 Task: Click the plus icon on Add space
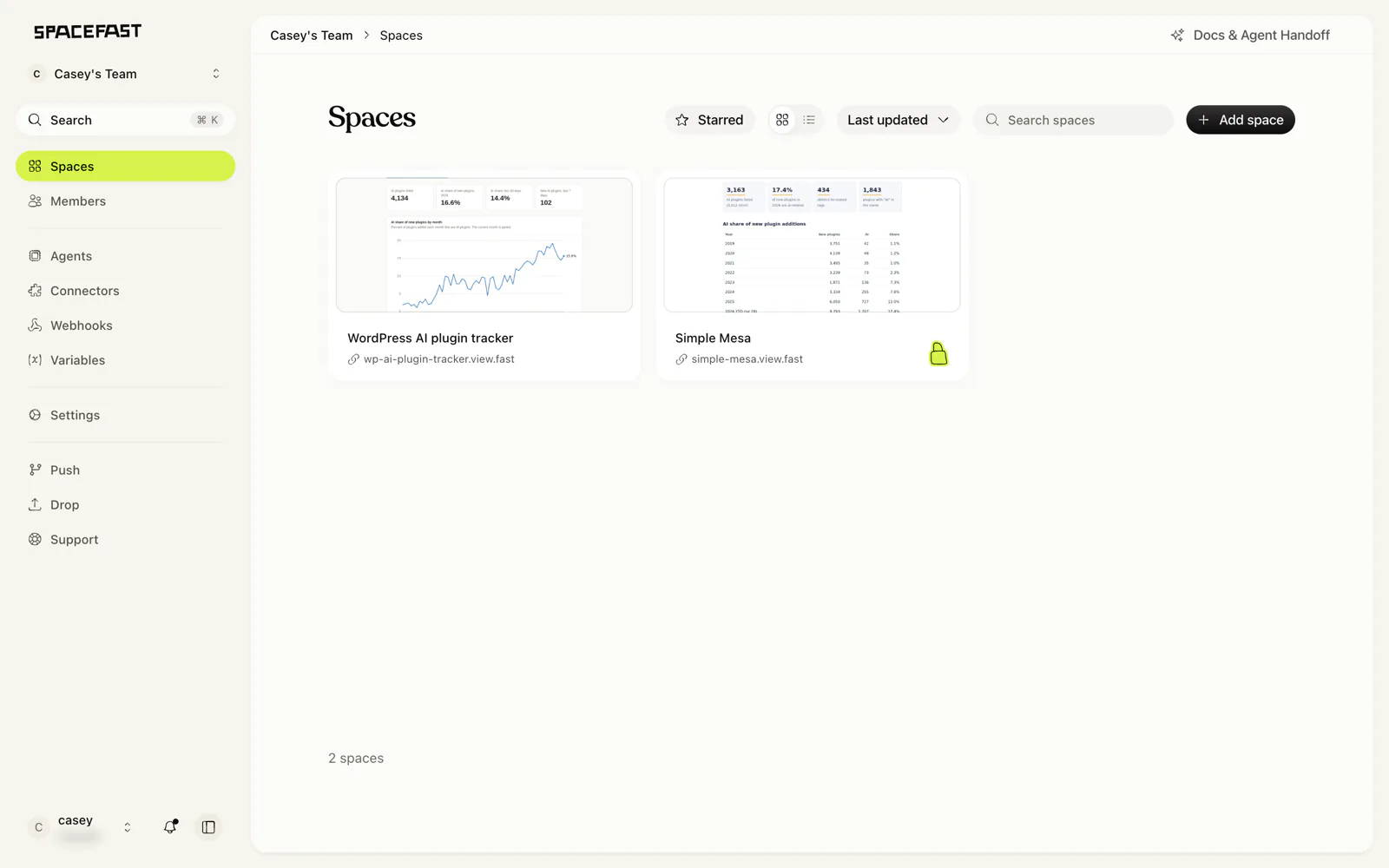click(x=1203, y=120)
